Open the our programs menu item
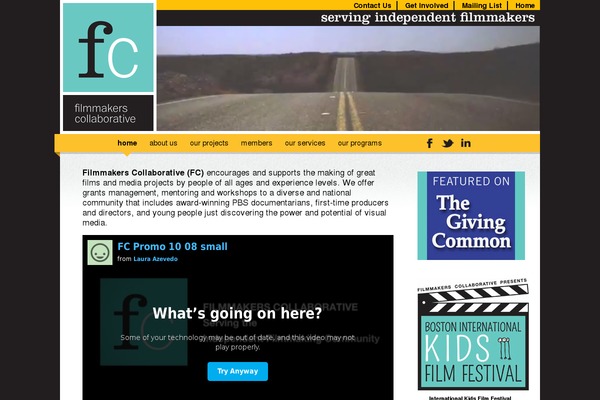Image resolution: width=600 pixels, height=400 pixels. point(360,143)
